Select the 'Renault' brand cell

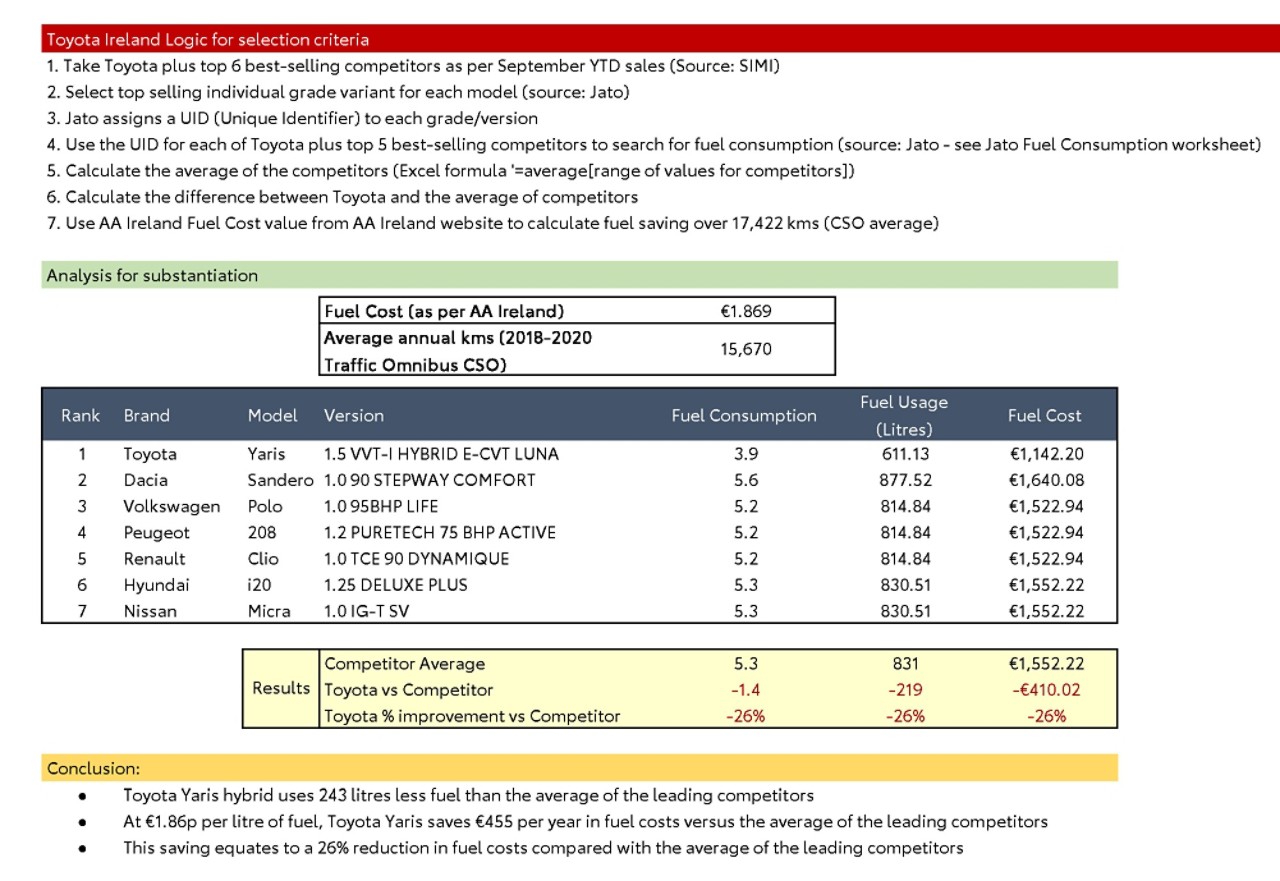[x=155, y=559]
